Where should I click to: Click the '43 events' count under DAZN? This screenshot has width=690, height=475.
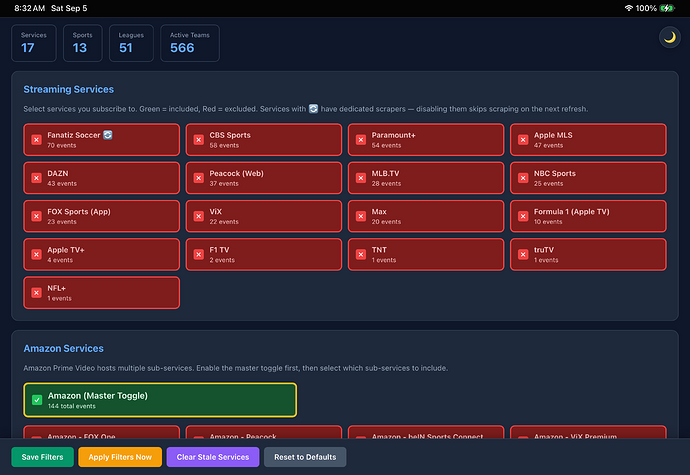pyautogui.click(x=62, y=184)
